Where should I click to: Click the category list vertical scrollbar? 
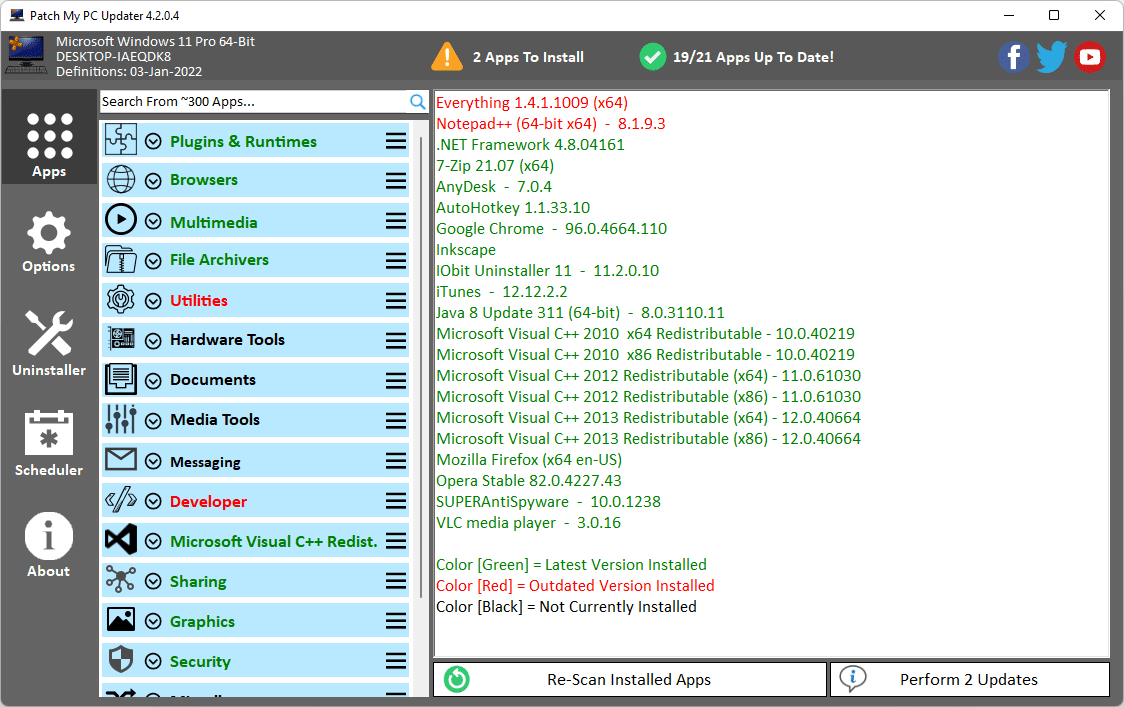tap(421, 366)
